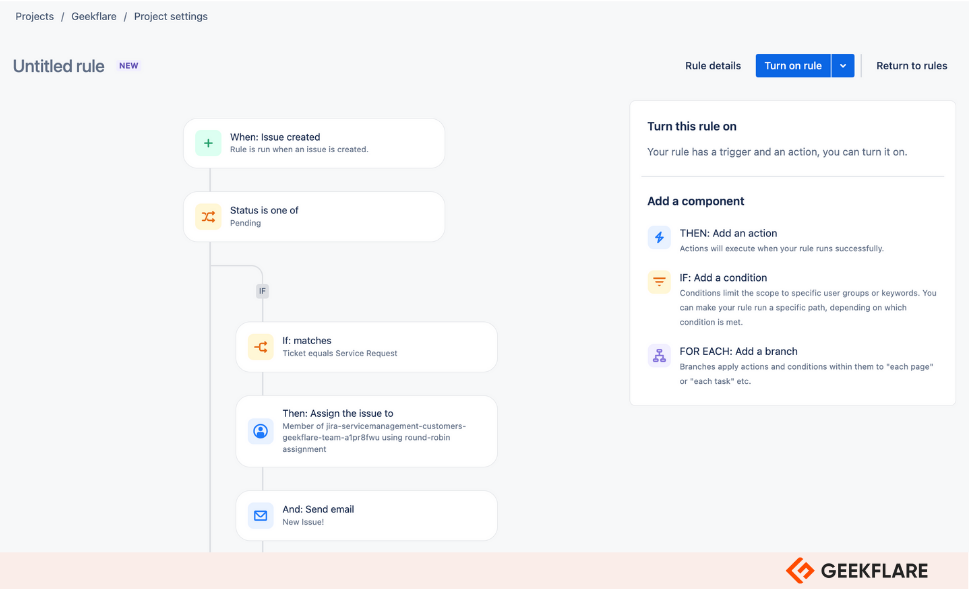970x589 pixels.
Task: Click the Send email envelope icon
Action: 260,515
